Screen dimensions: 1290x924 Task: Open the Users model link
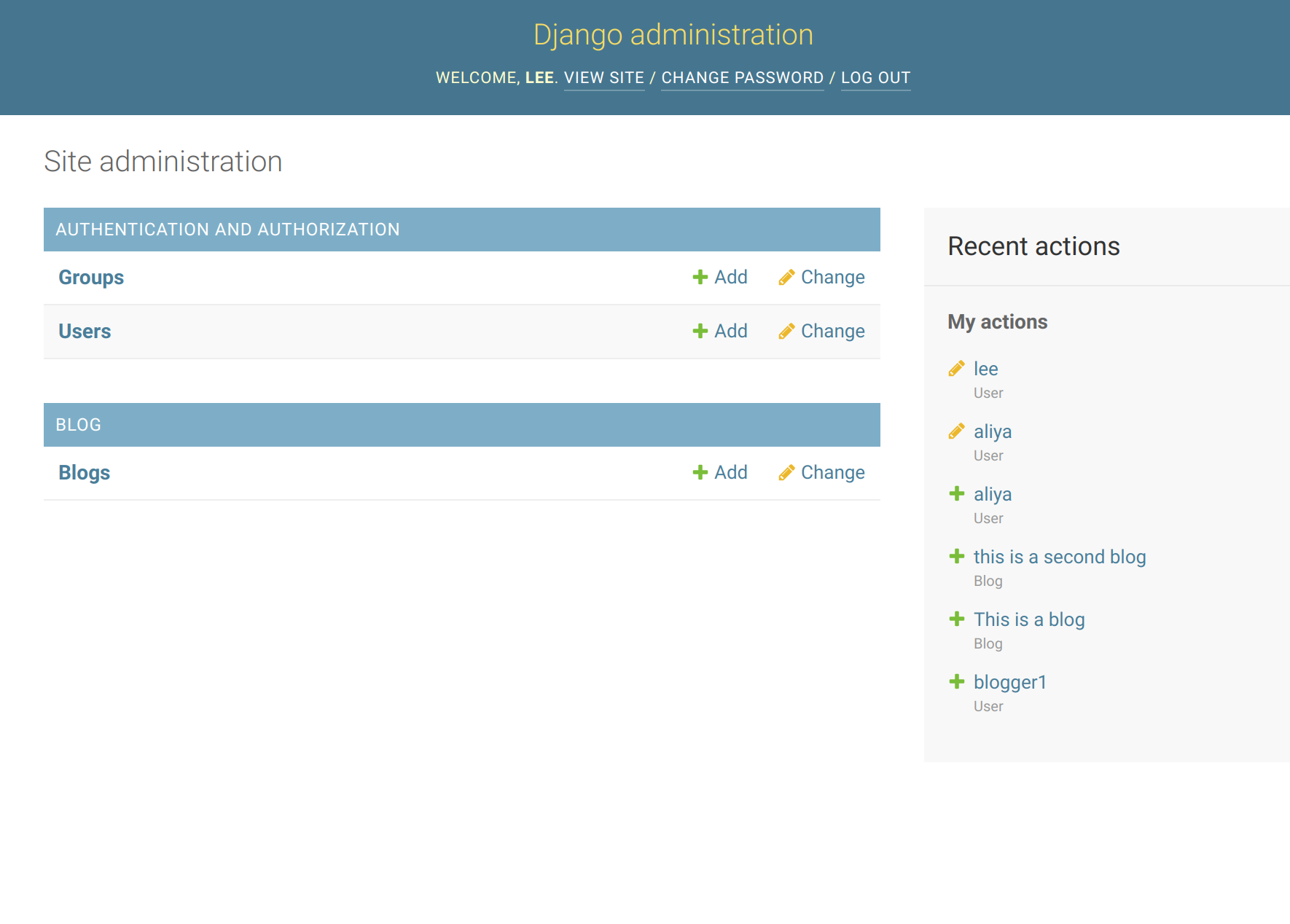tap(85, 332)
